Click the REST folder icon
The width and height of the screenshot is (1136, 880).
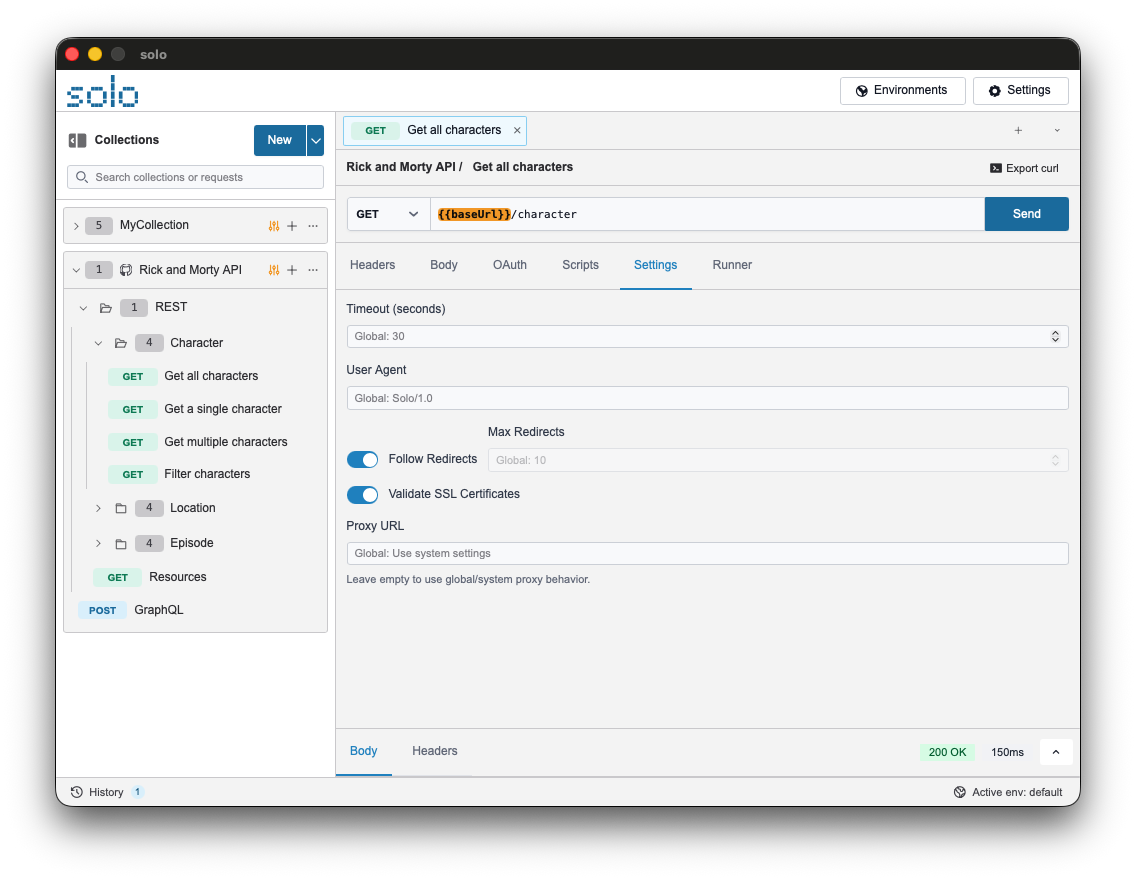pos(106,308)
